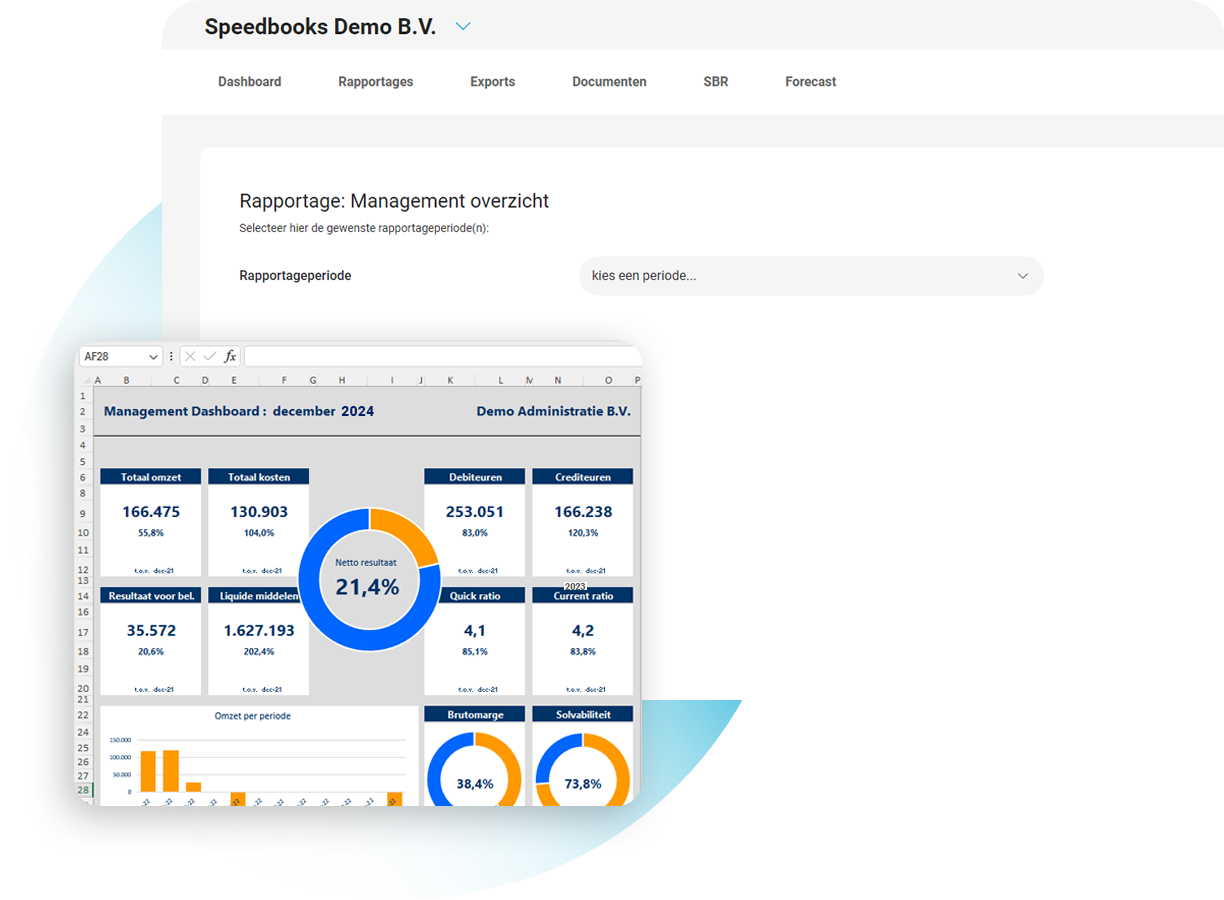Viewport: 1224px width, 900px height.
Task: Navigate to the SBR section
Action: (716, 81)
